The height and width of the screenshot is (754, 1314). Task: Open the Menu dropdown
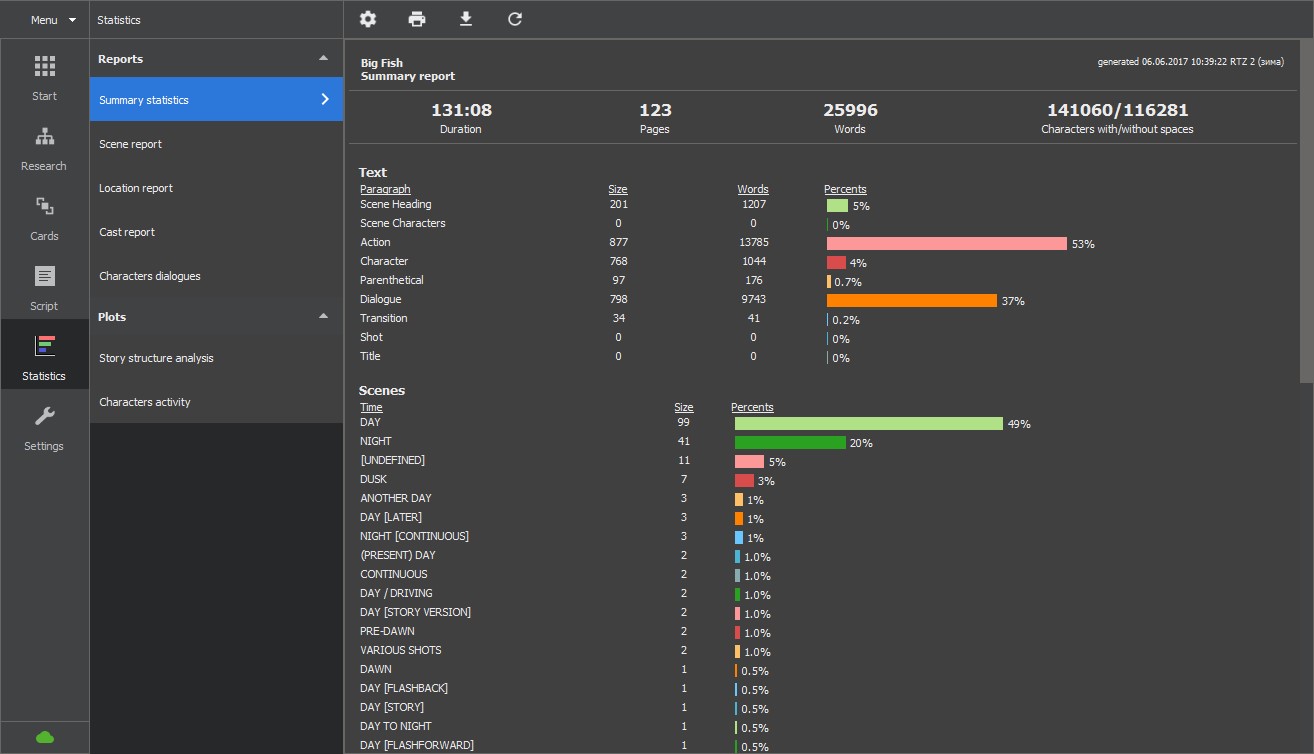coord(53,20)
